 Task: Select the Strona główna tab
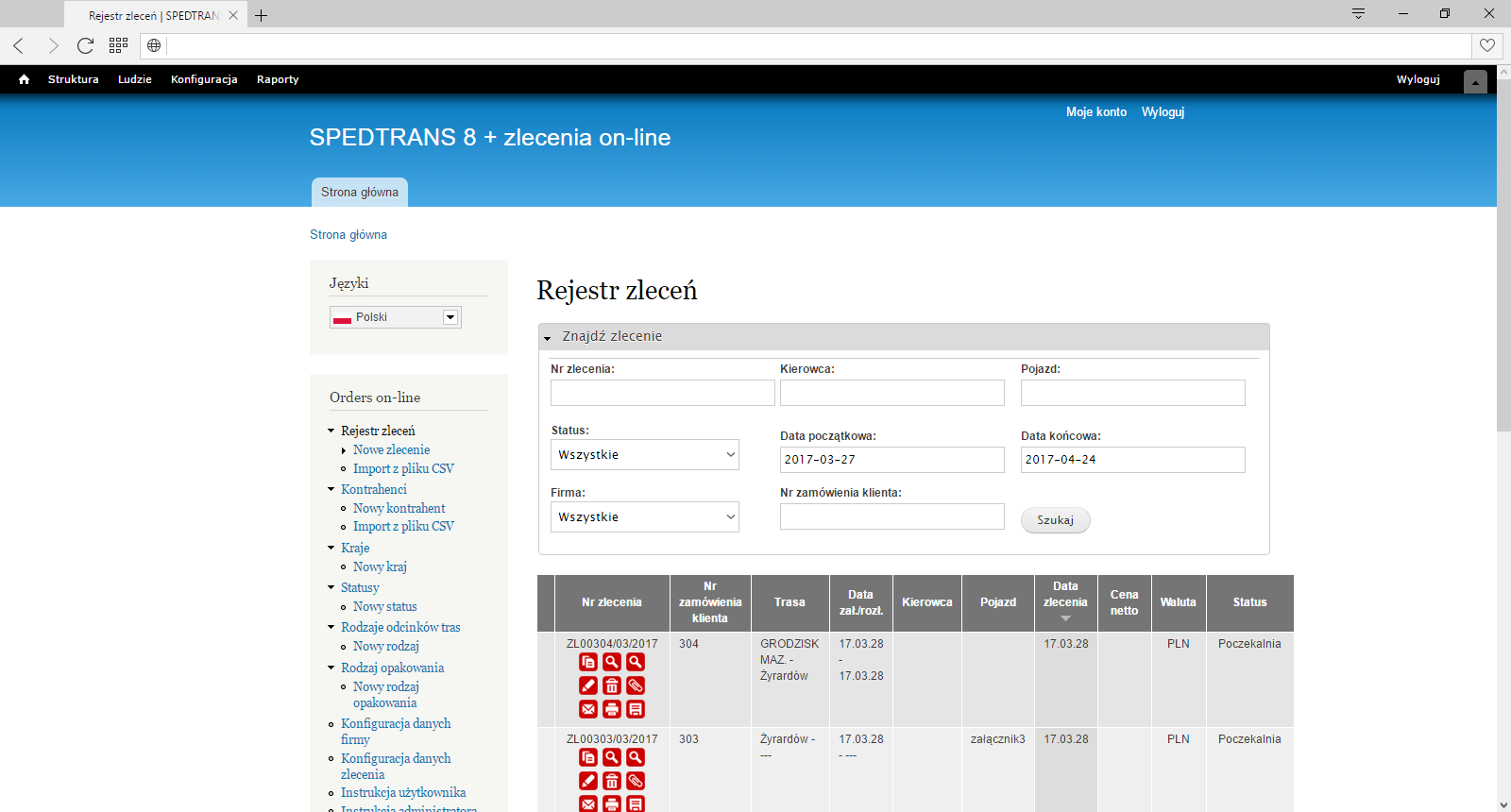(360, 192)
